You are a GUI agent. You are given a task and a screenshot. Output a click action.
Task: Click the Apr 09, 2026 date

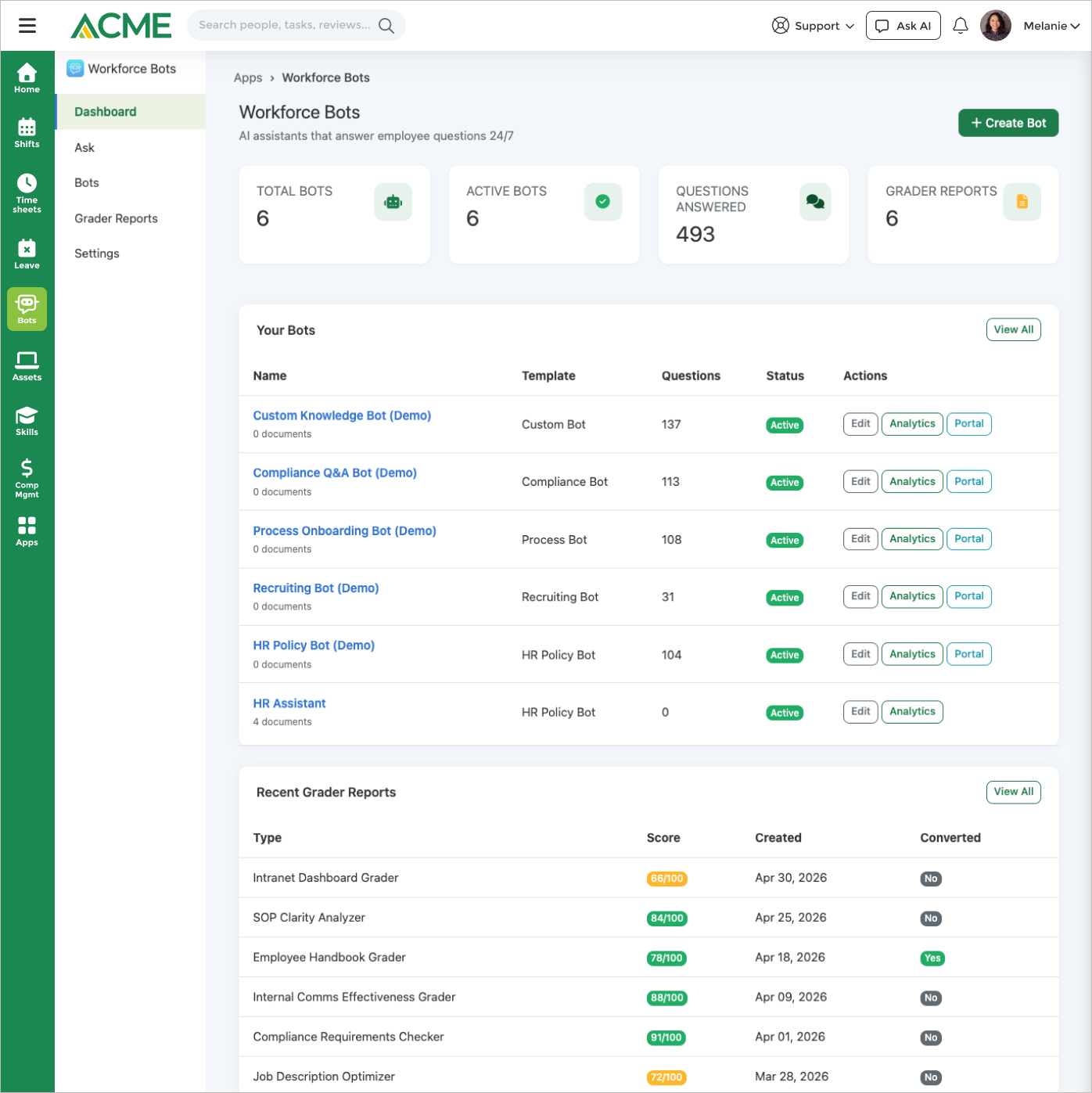pos(791,997)
